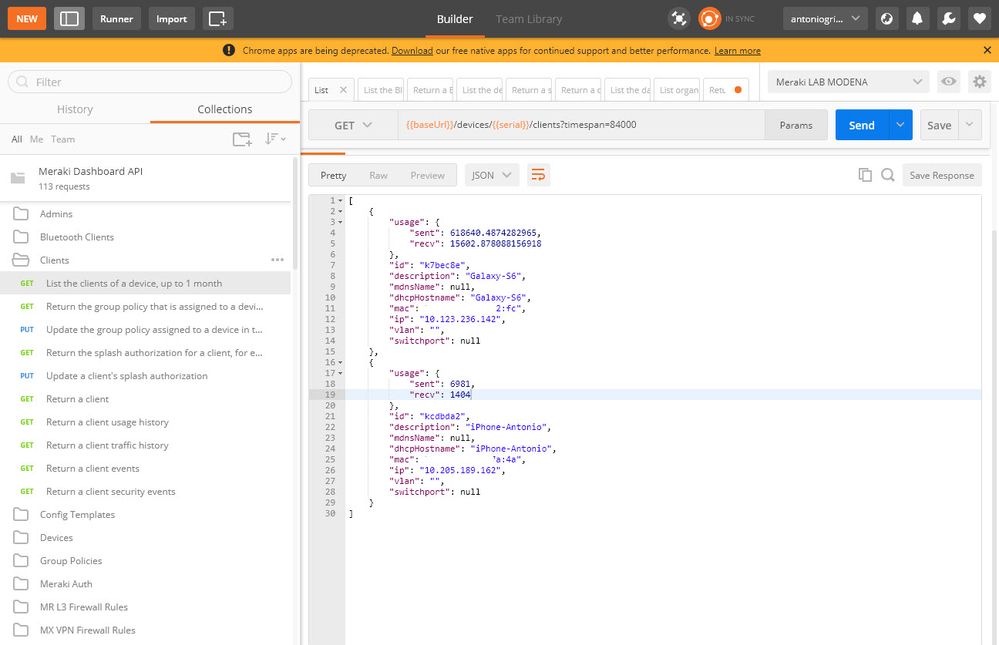The image size is (999, 645).
Task: Switch to the List organ request tab
Action: click(x=677, y=90)
